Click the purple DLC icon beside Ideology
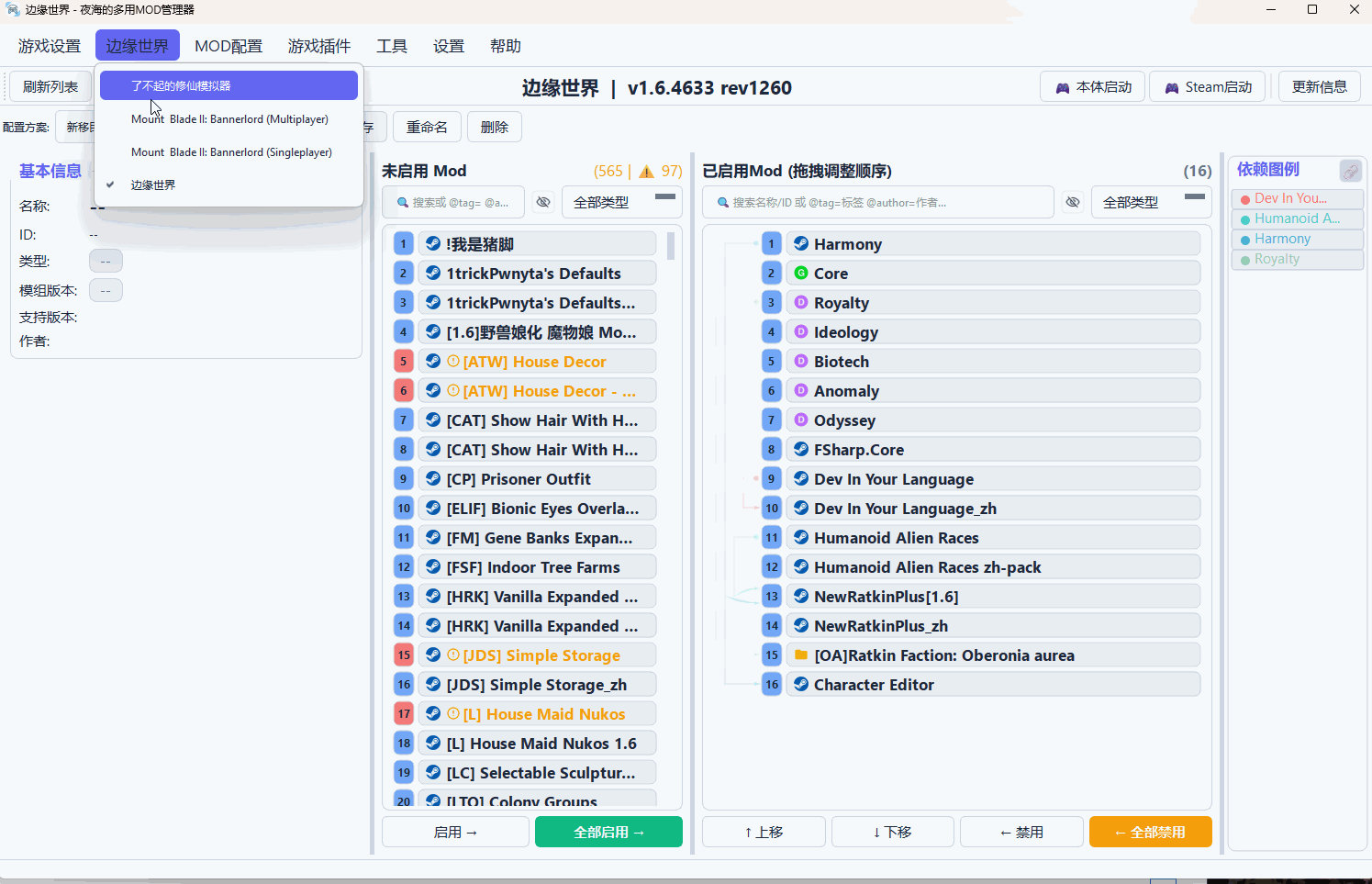Screen dimensions: 1372x884 point(801,331)
